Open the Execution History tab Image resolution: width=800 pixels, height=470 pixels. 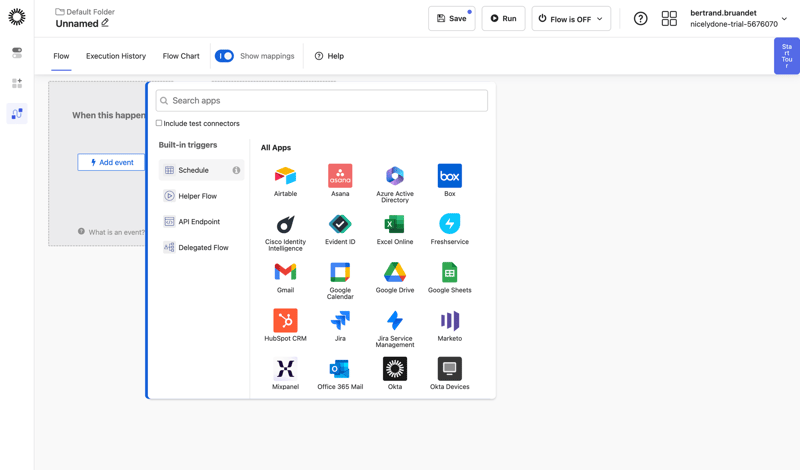tap(116, 56)
